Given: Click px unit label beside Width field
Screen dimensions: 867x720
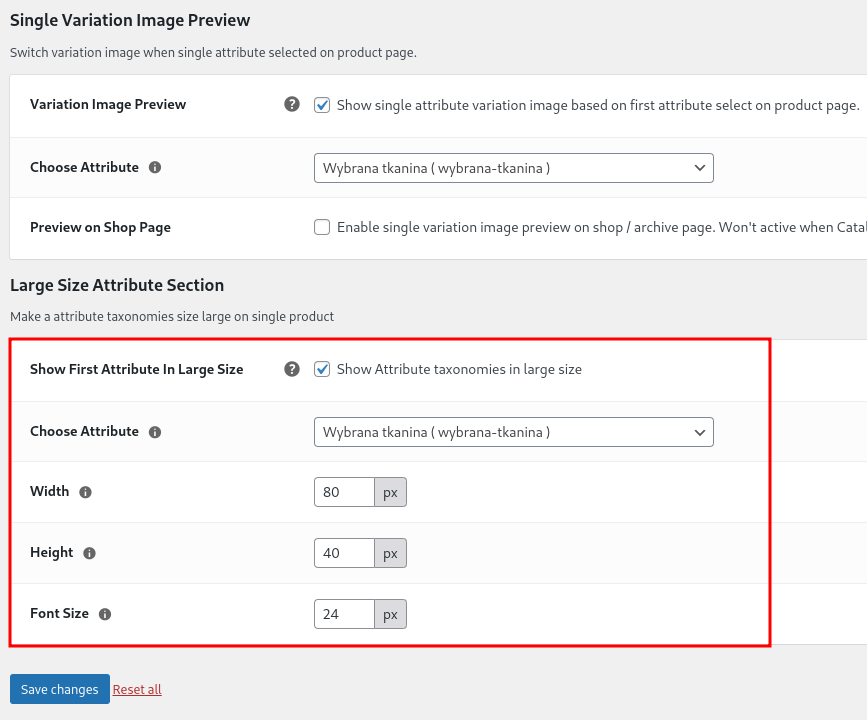Looking at the screenshot, I should [390, 492].
